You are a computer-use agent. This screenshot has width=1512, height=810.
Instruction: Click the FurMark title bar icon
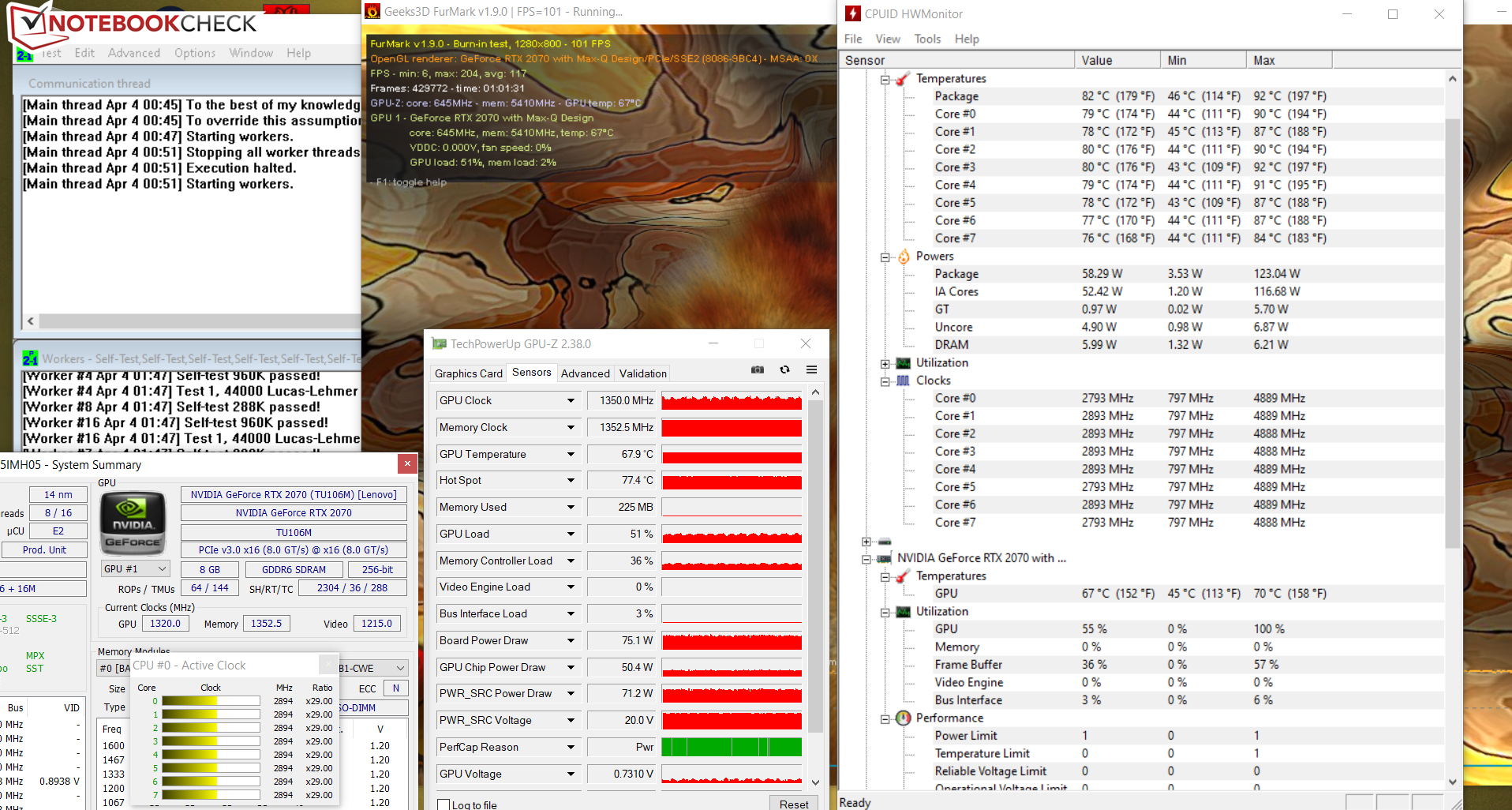click(x=372, y=11)
